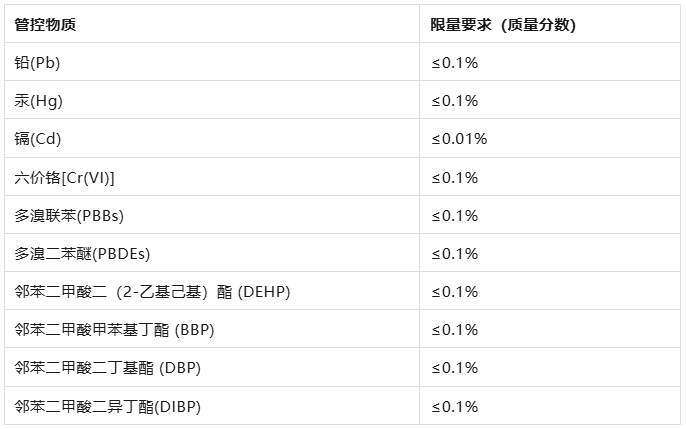Screen dimensions: 686x429
Task: Click the limit value in the PBDEs row
Action: tap(455, 254)
